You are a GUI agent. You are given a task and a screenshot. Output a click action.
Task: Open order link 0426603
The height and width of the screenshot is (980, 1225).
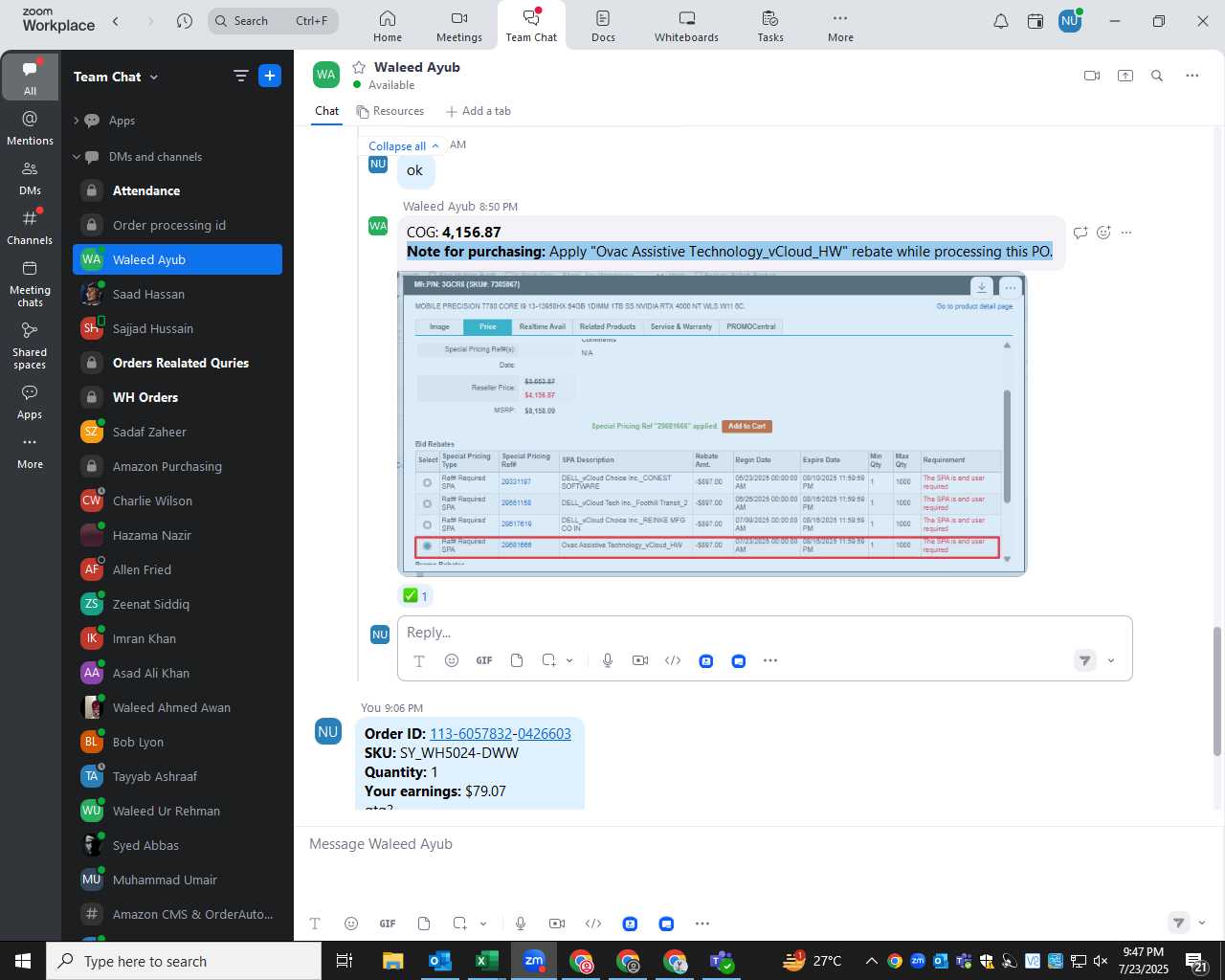pos(545,734)
